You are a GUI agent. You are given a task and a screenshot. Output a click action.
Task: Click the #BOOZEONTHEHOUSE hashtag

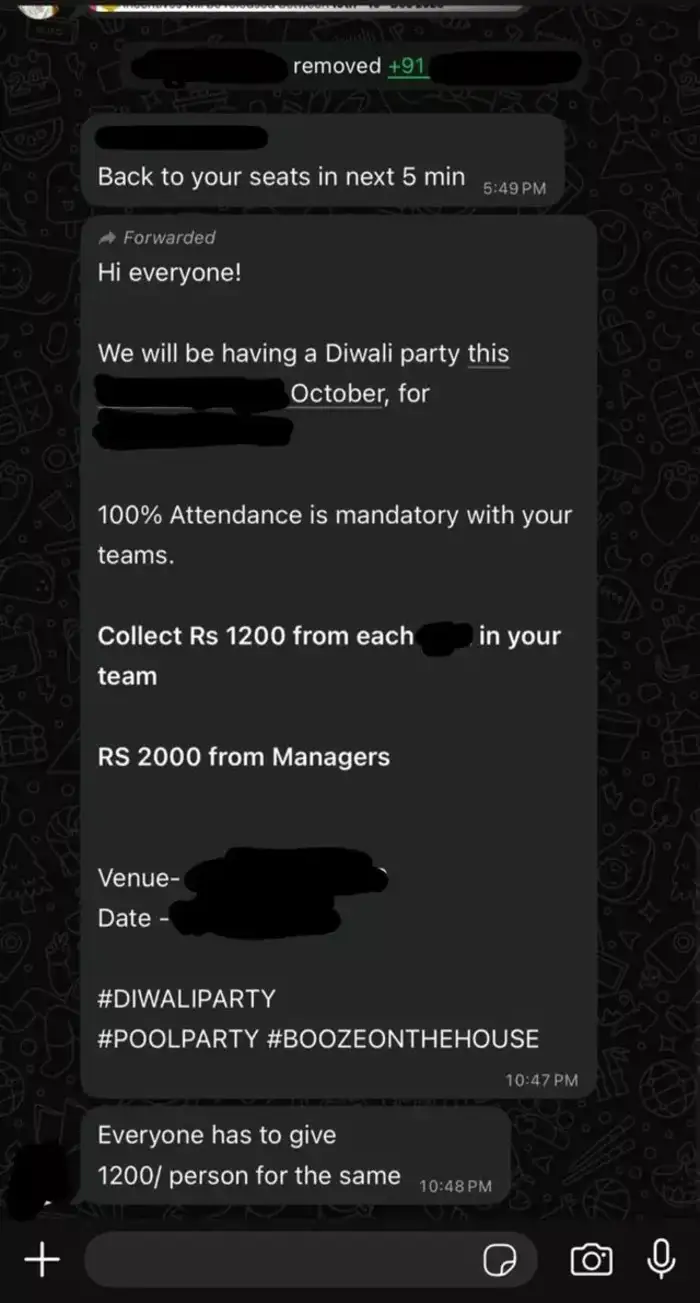(x=403, y=1038)
